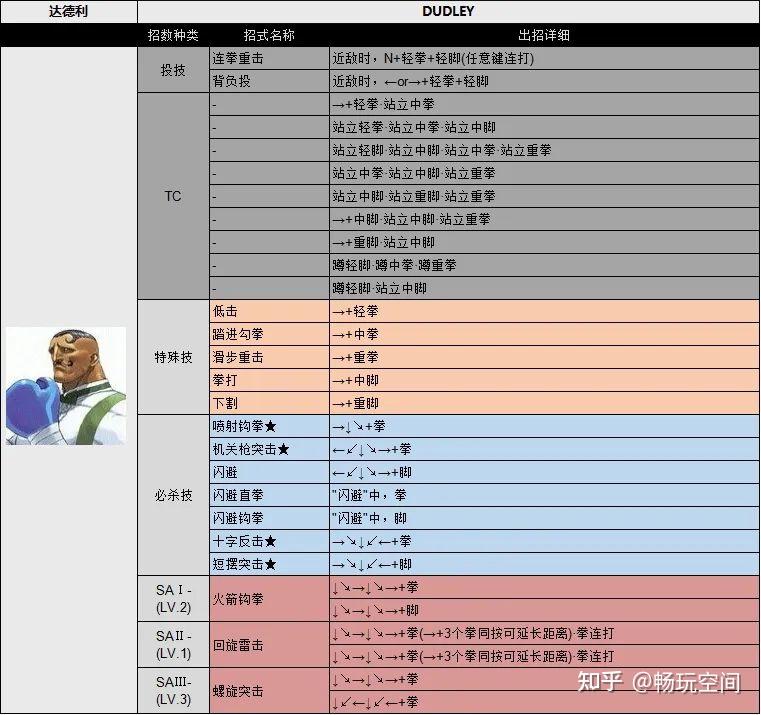Image resolution: width=761 pixels, height=715 pixels.
Task: Click the TC category cell
Action: pyautogui.click(x=173, y=196)
